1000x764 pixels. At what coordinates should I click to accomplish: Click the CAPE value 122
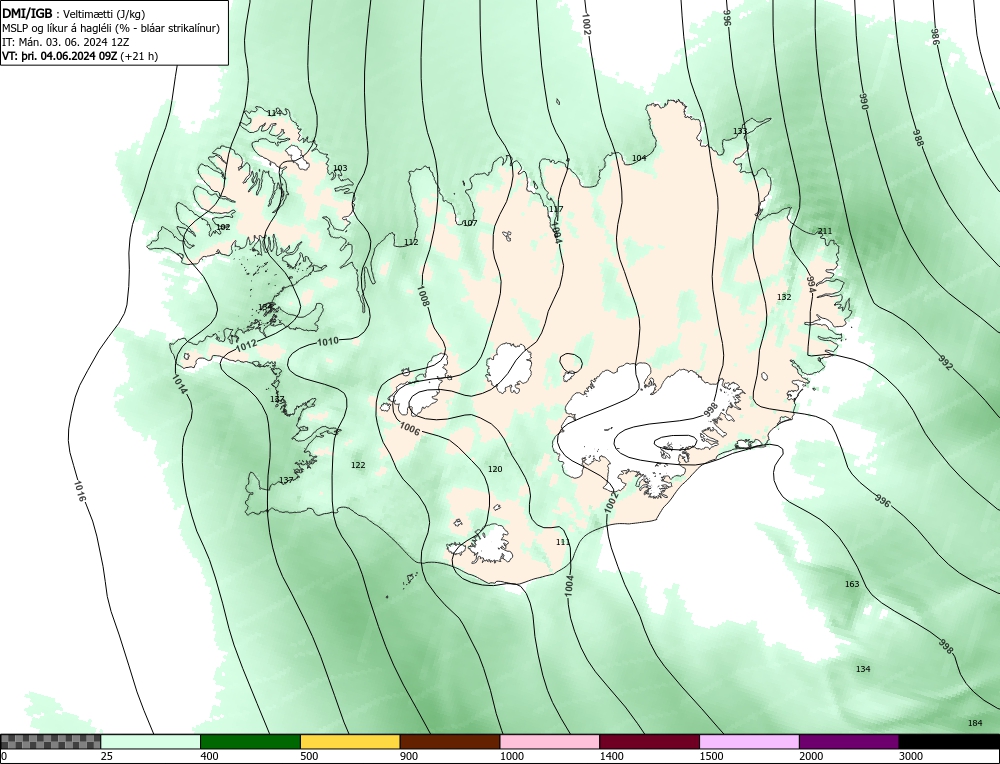358,466
